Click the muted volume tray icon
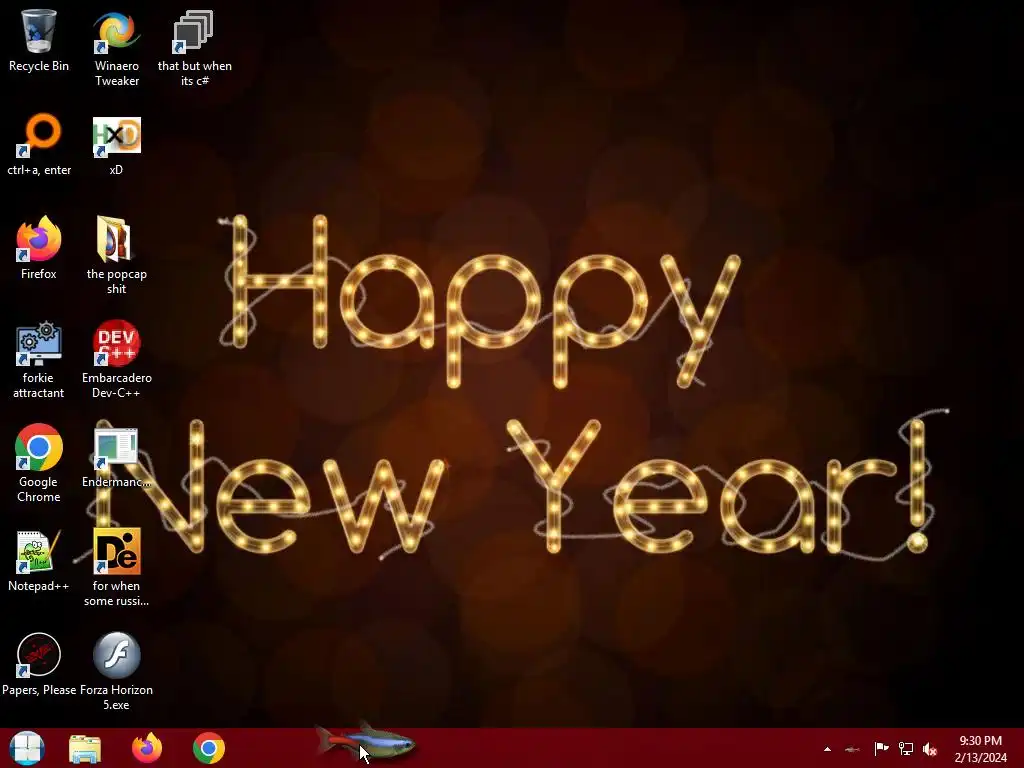 (x=930, y=749)
